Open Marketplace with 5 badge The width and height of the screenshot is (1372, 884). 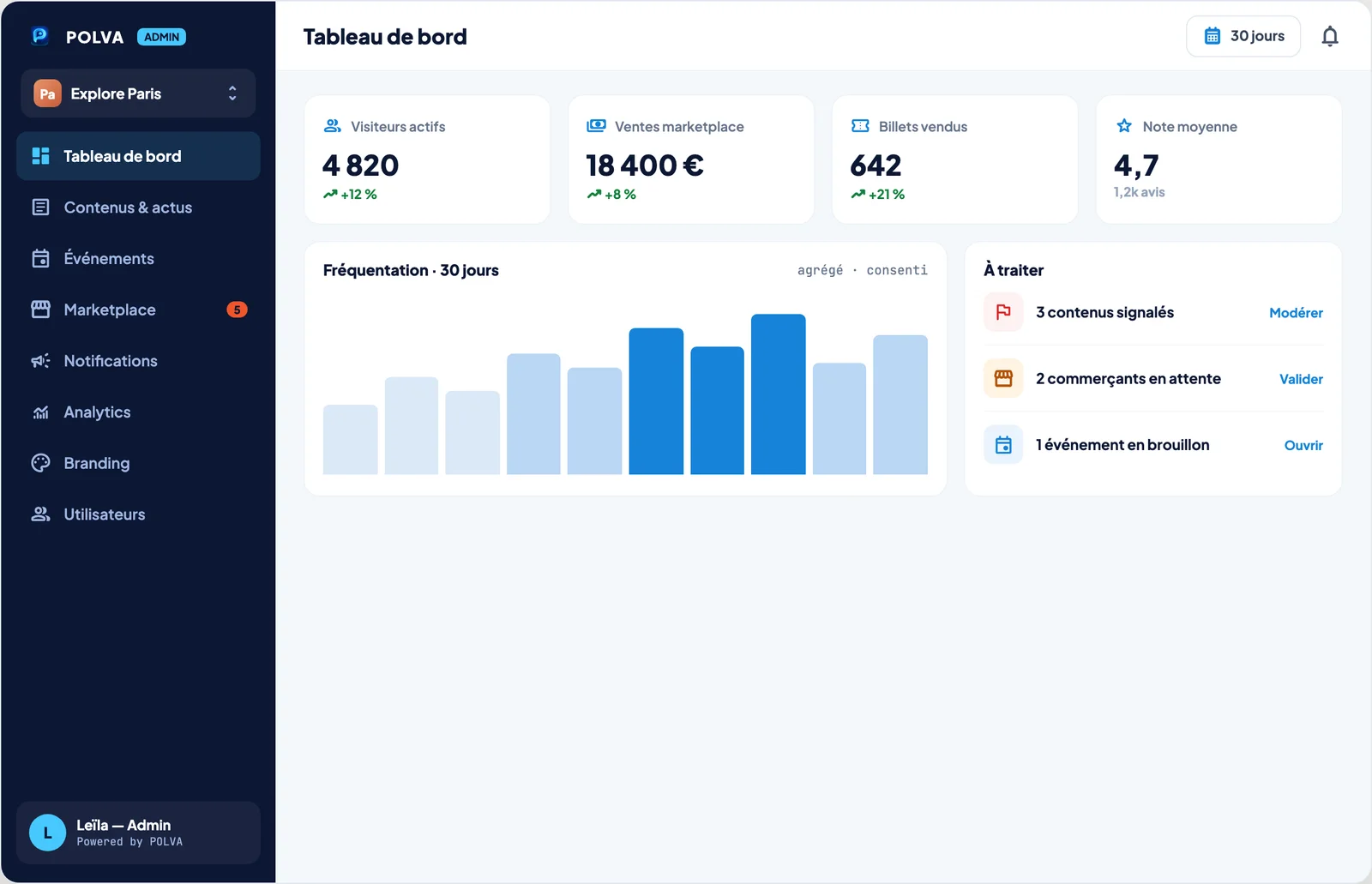pos(138,310)
